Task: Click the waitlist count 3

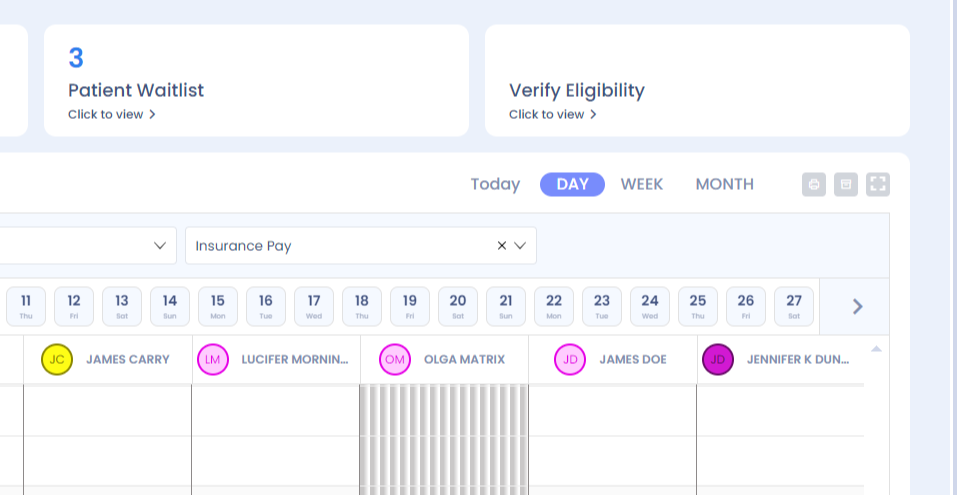Action: click(x=76, y=58)
